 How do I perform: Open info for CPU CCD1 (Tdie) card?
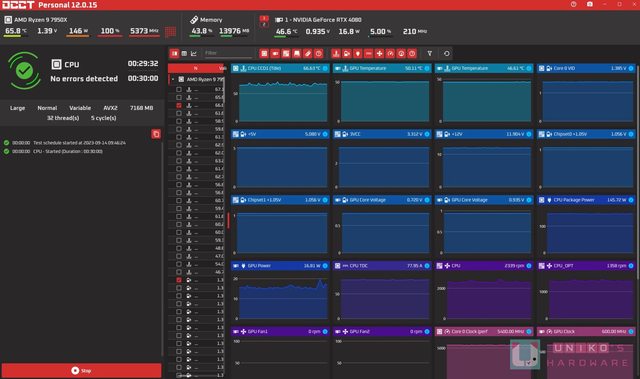tap(325, 68)
